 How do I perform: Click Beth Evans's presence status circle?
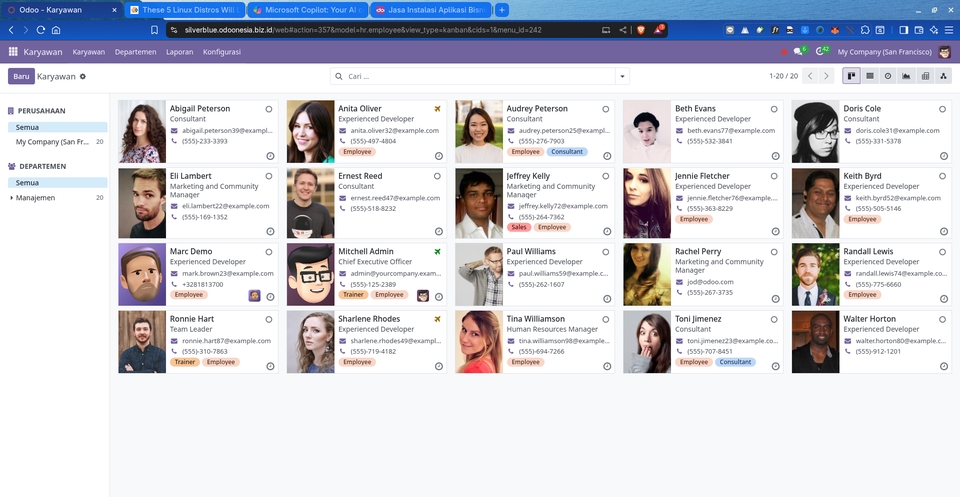[x=774, y=109]
